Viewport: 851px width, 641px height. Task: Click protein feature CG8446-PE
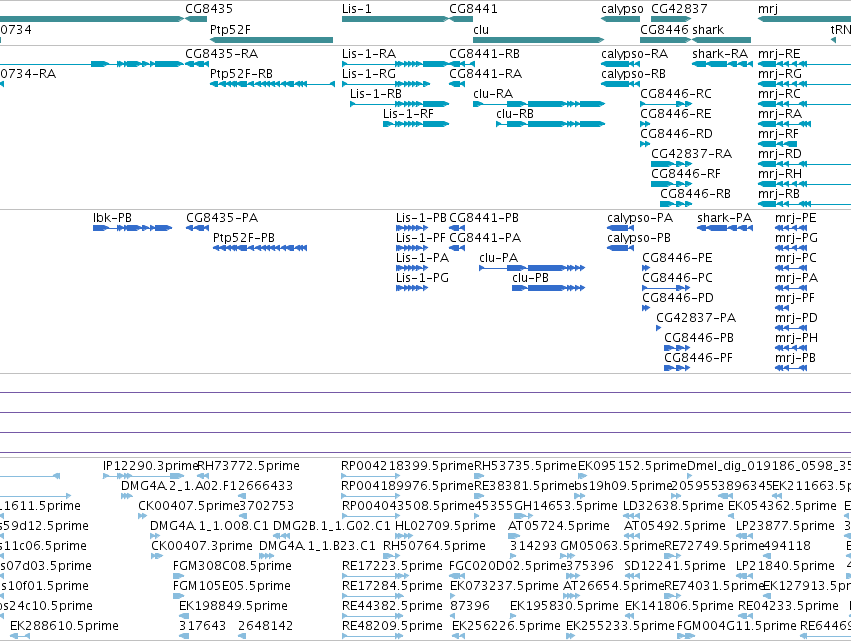(677, 258)
